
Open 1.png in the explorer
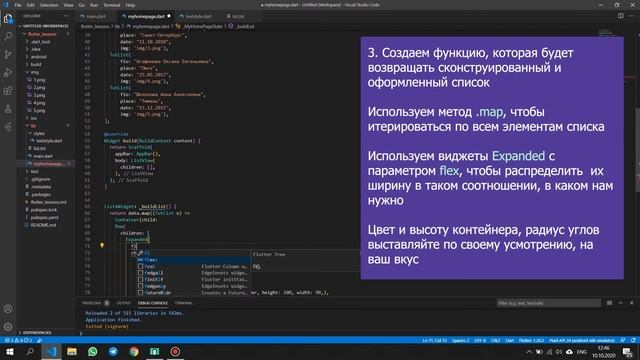point(39,80)
